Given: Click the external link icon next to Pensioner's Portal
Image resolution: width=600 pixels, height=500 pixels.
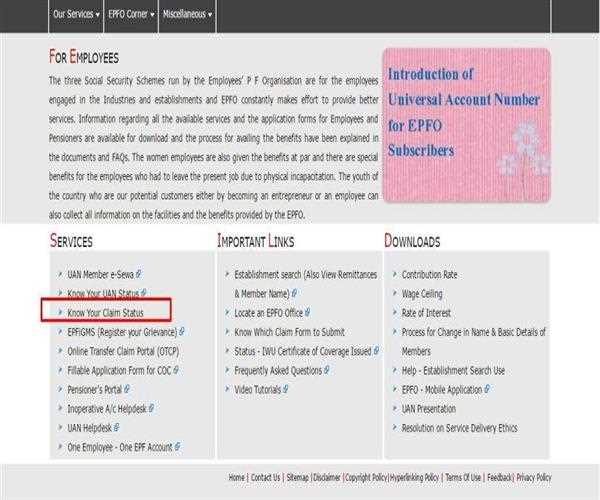Looking at the screenshot, I should [x=127, y=389].
